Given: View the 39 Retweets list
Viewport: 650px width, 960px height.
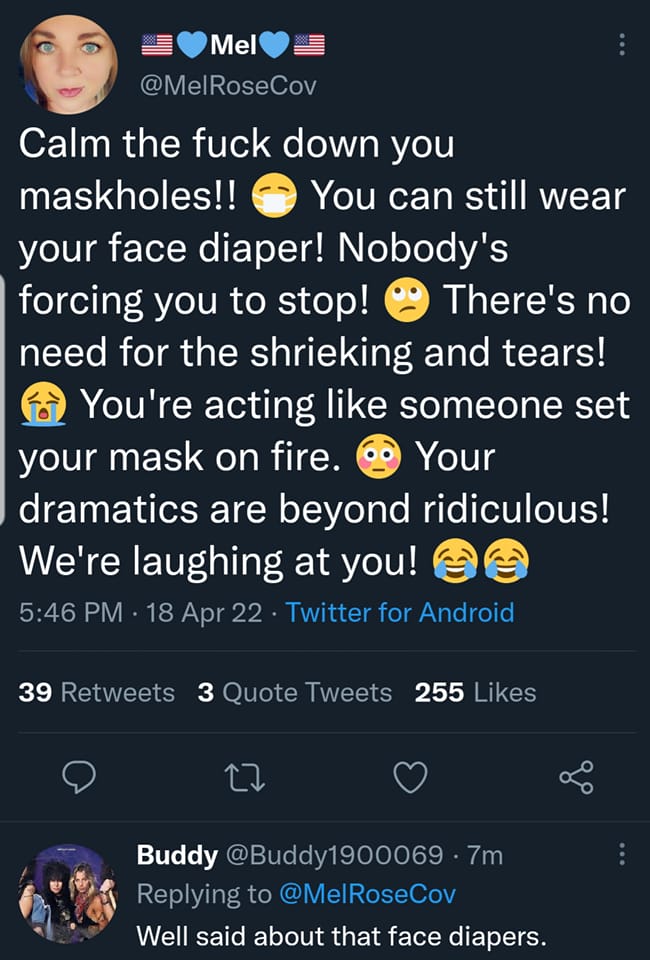Looking at the screenshot, I should (x=97, y=692).
